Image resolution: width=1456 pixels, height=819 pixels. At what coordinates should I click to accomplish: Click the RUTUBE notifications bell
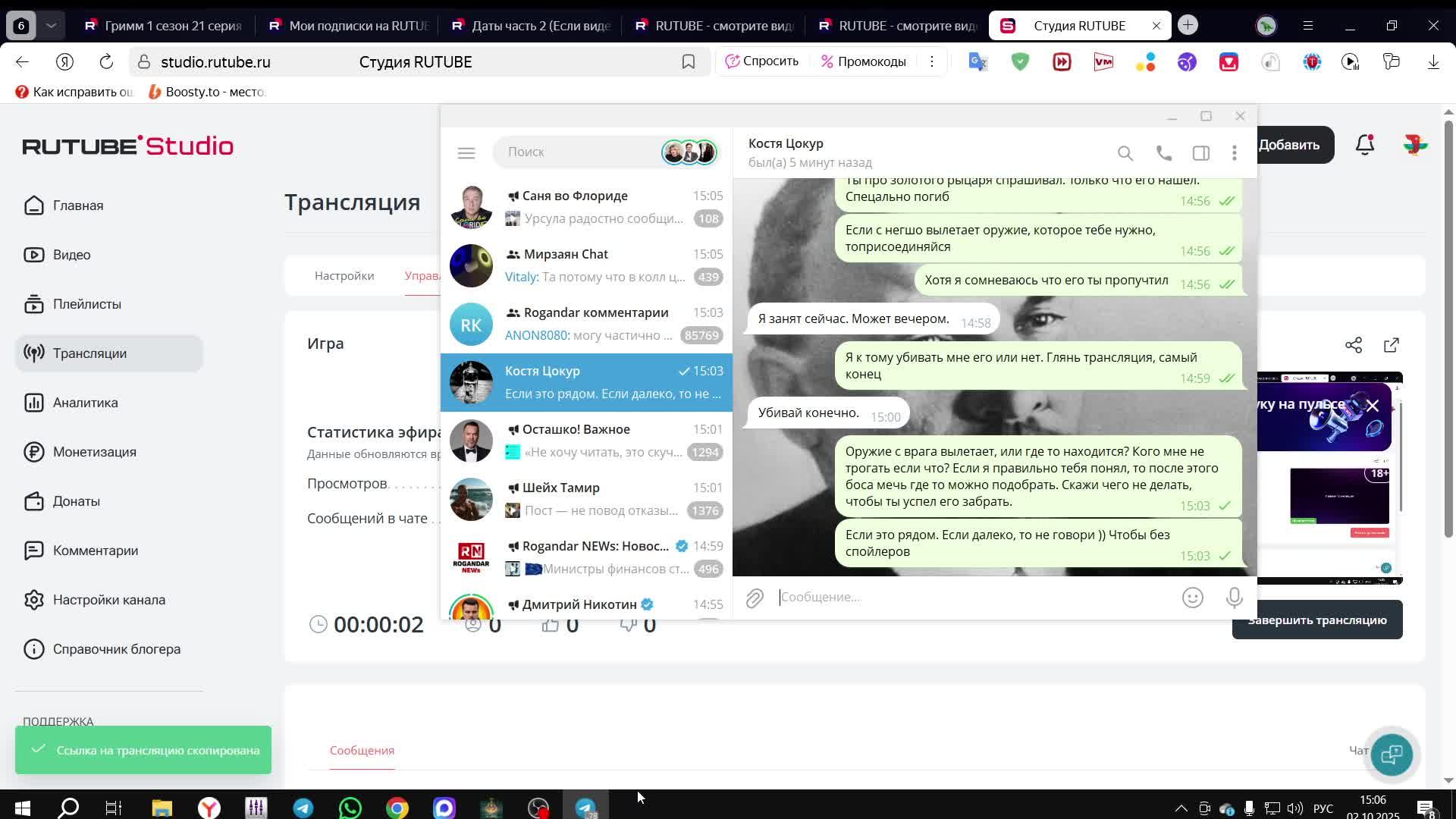[1364, 144]
